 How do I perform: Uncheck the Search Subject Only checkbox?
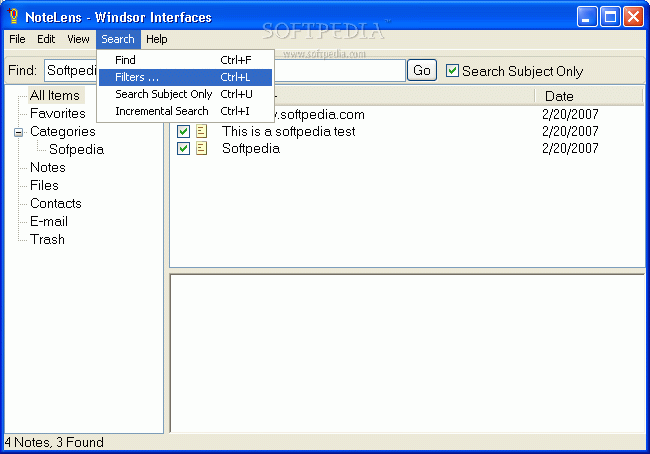(x=452, y=71)
